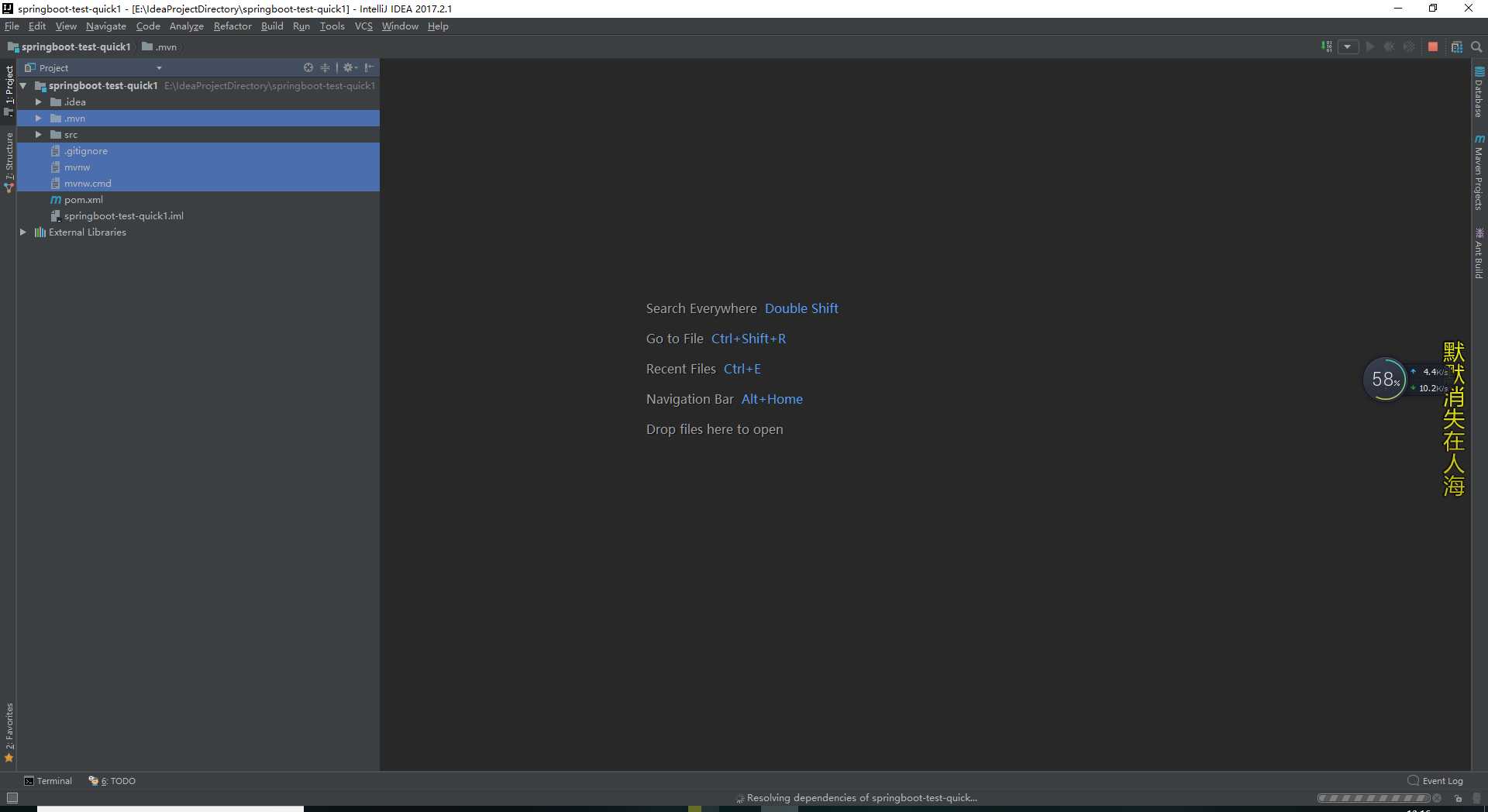Open the Build menu
Viewport: 1488px width, 812px height.
coord(272,26)
